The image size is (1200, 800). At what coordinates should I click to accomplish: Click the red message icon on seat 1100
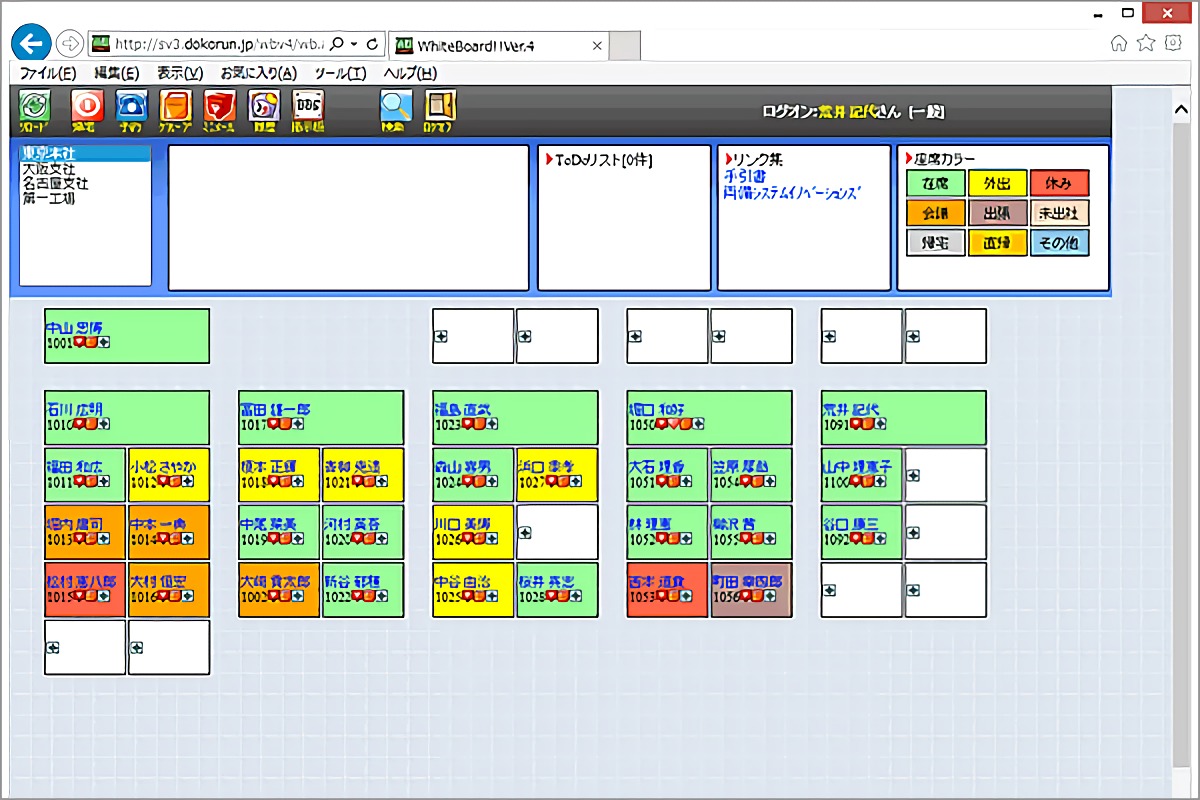click(x=856, y=482)
